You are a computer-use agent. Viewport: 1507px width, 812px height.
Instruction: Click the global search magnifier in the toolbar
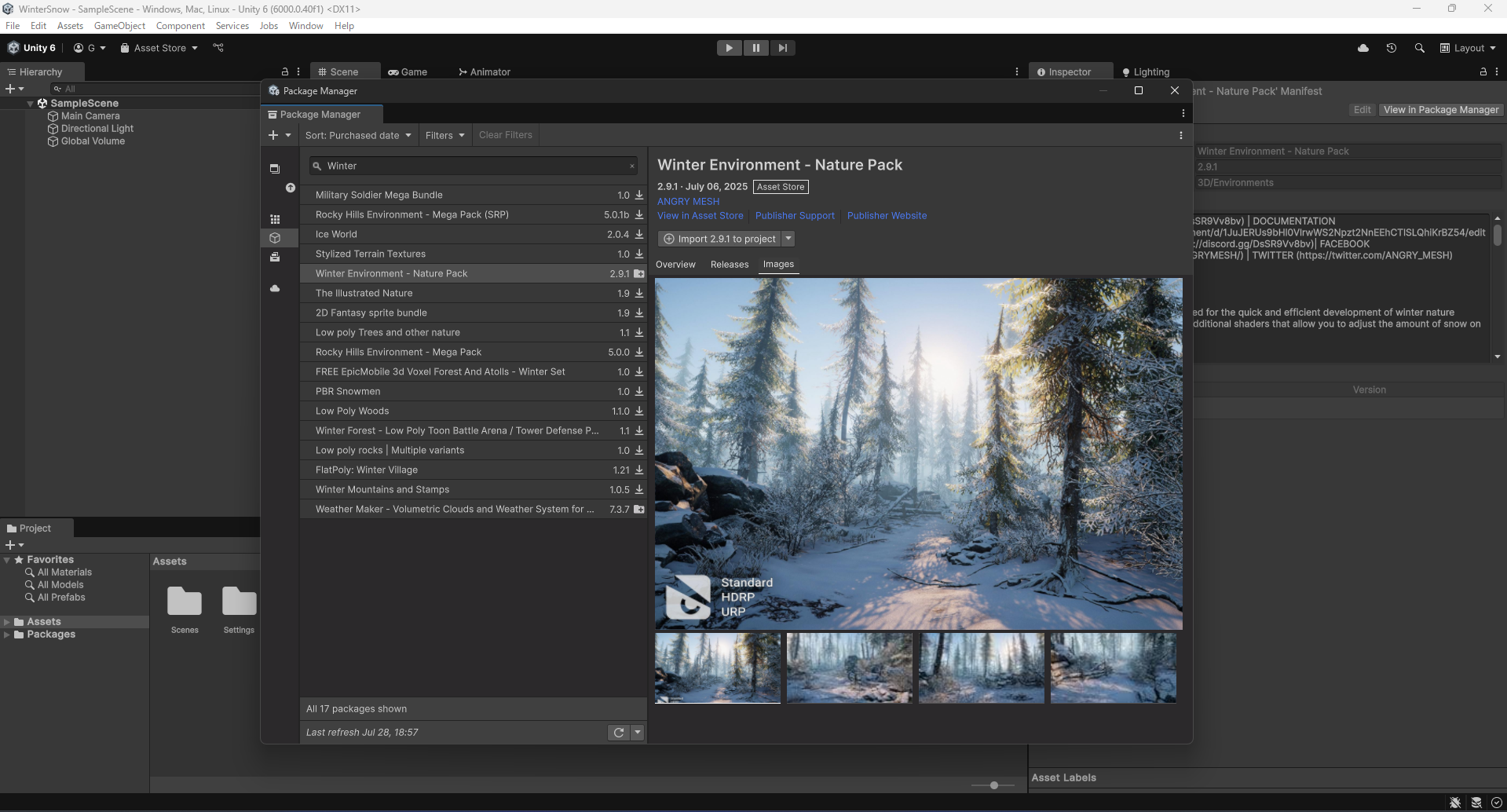point(1420,48)
